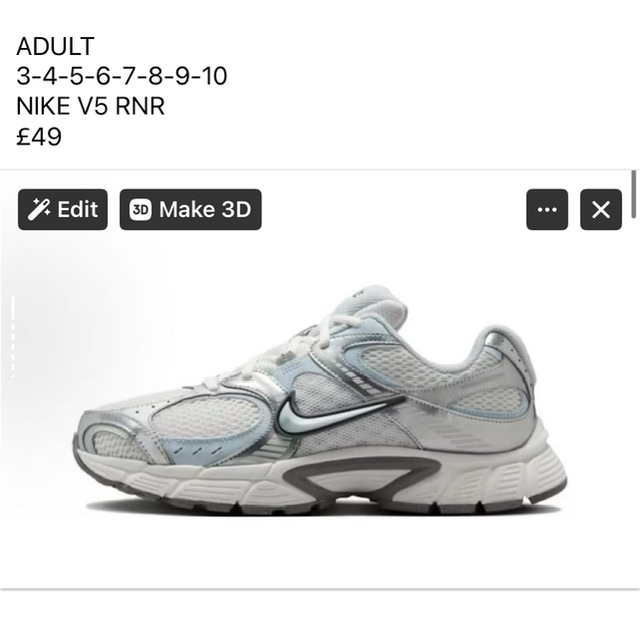Click the magic wand icon on Edit
This screenshot has height=640, width=640.
(39, 209)
